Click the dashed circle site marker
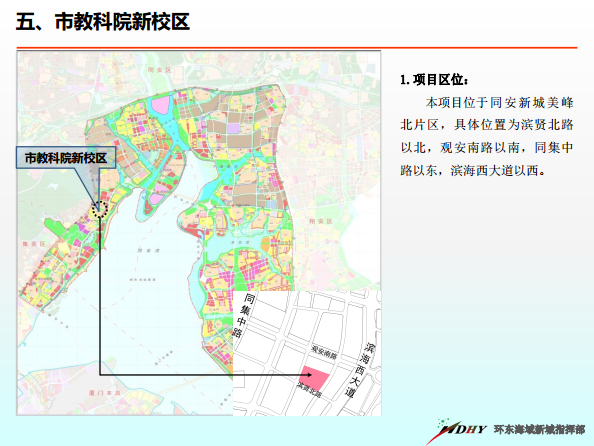The image size is (594, 446). pyautogui.click(x=100, y=209)
